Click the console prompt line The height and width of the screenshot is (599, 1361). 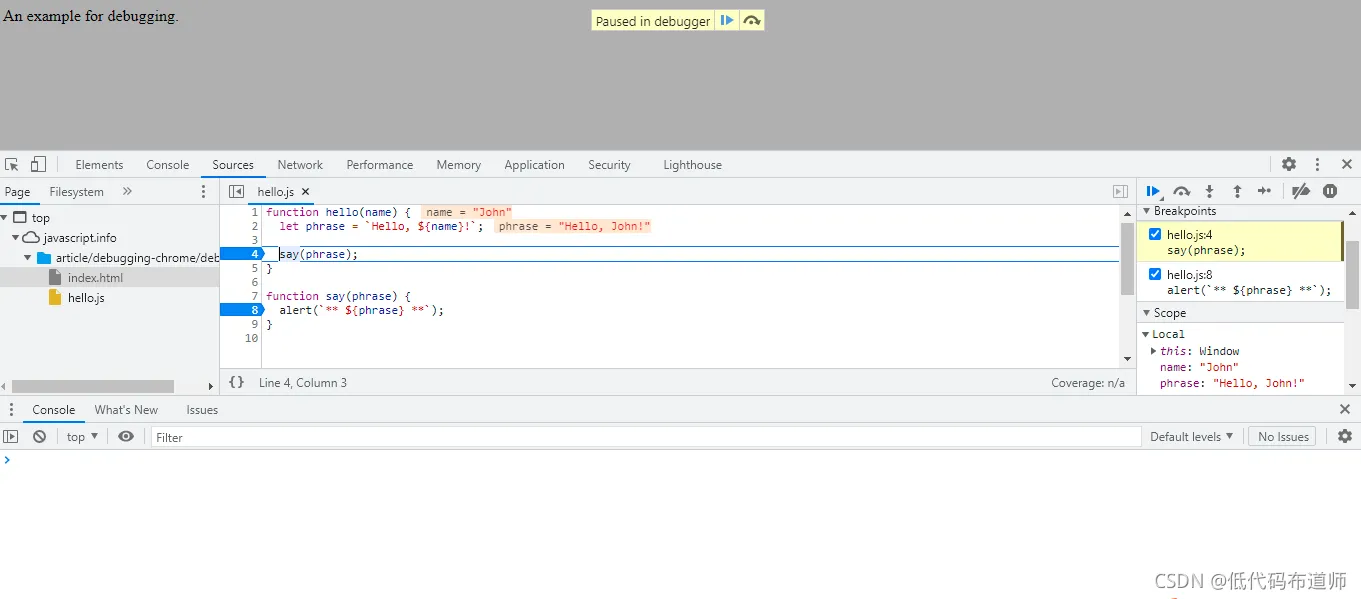pos(680,460)
